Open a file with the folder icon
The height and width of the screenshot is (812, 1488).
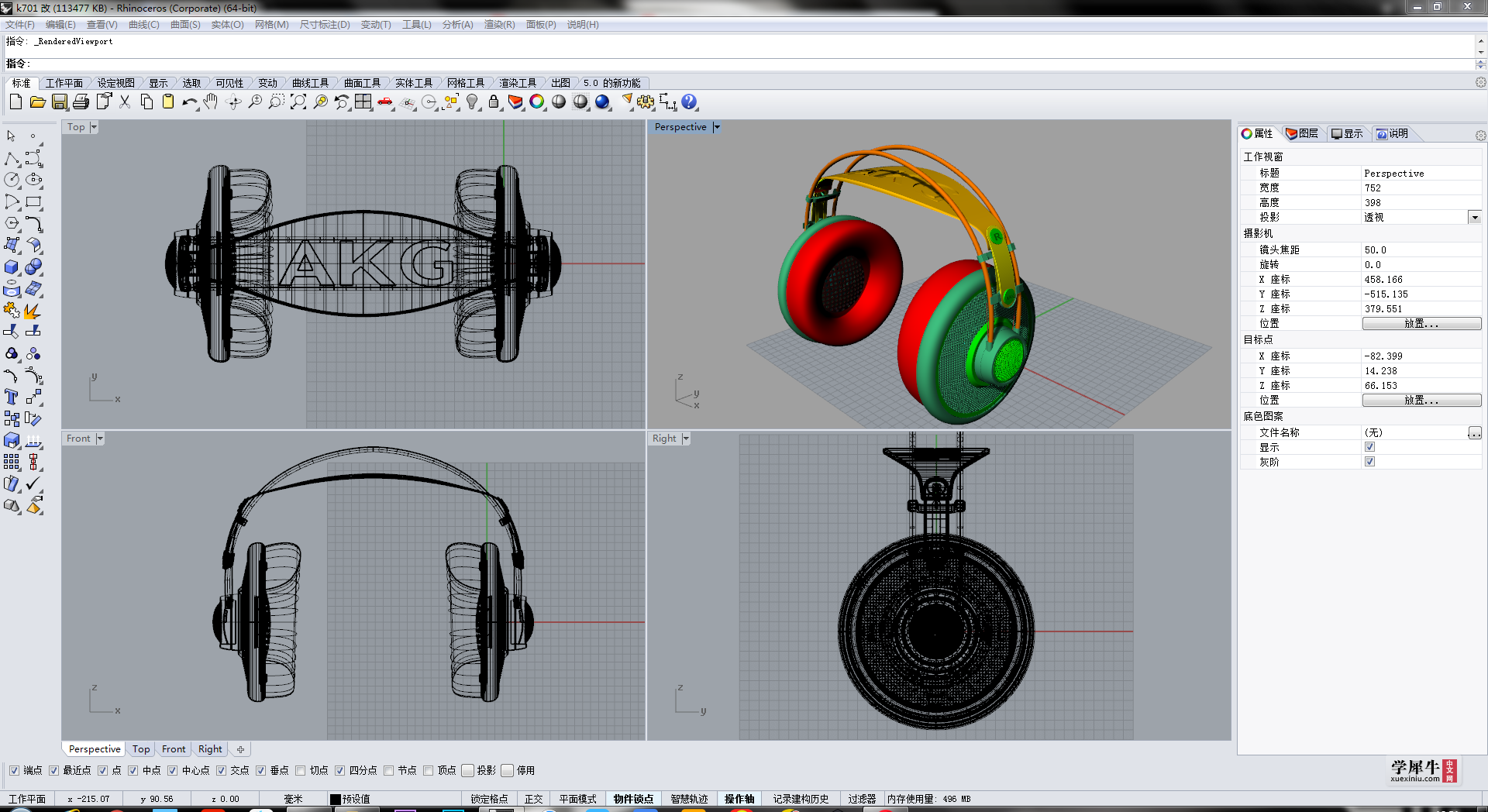pos(37,101)
